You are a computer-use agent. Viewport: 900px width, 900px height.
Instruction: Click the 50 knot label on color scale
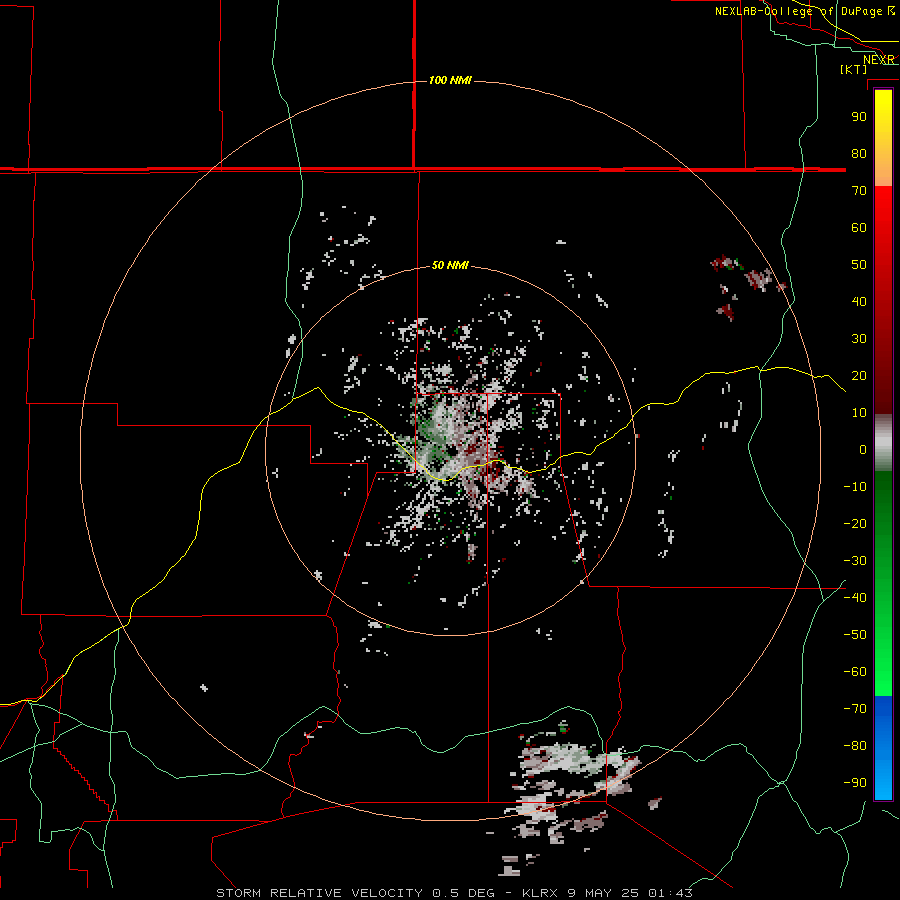click(859, 265)
